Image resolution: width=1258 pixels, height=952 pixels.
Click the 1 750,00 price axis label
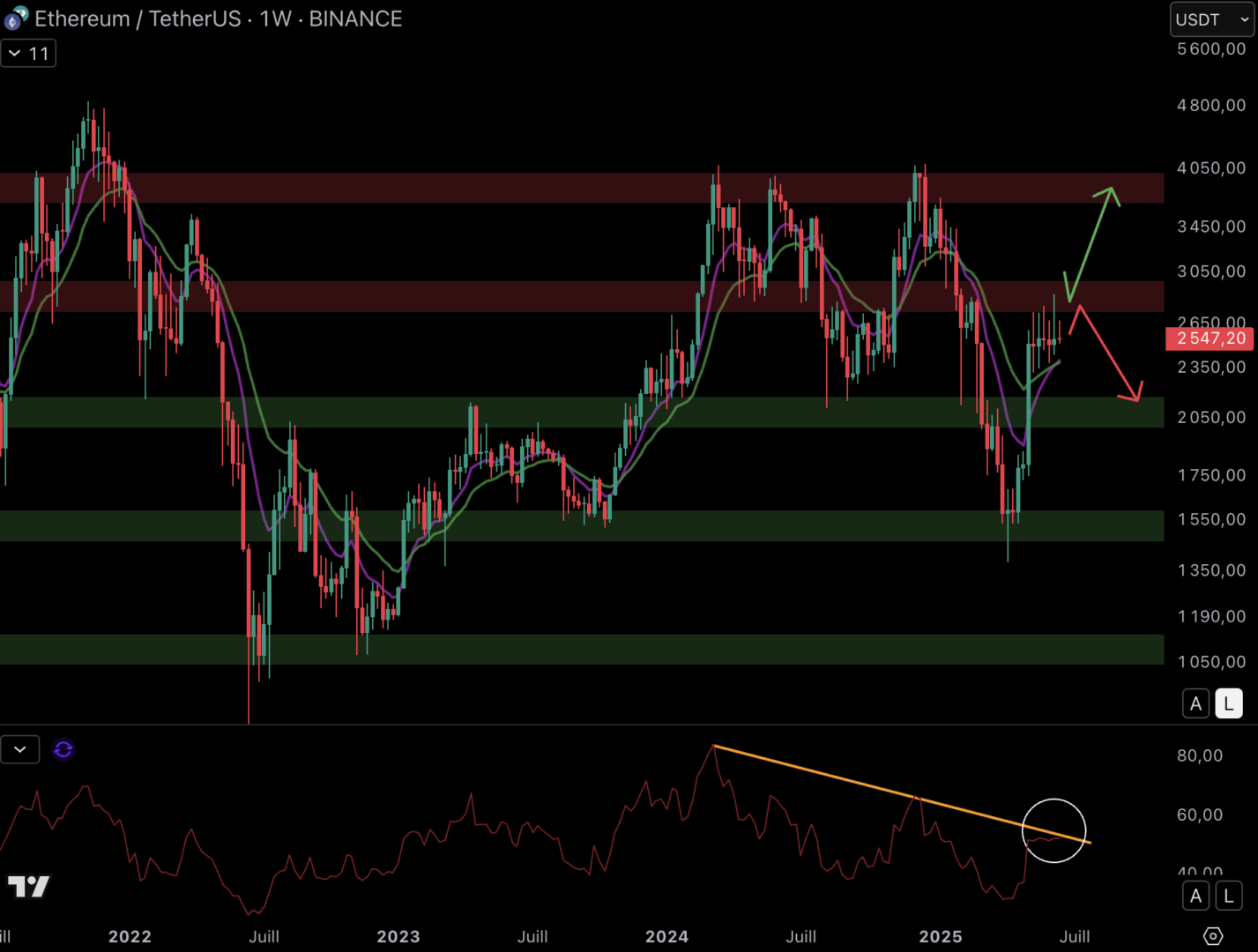click(1212, 475)
